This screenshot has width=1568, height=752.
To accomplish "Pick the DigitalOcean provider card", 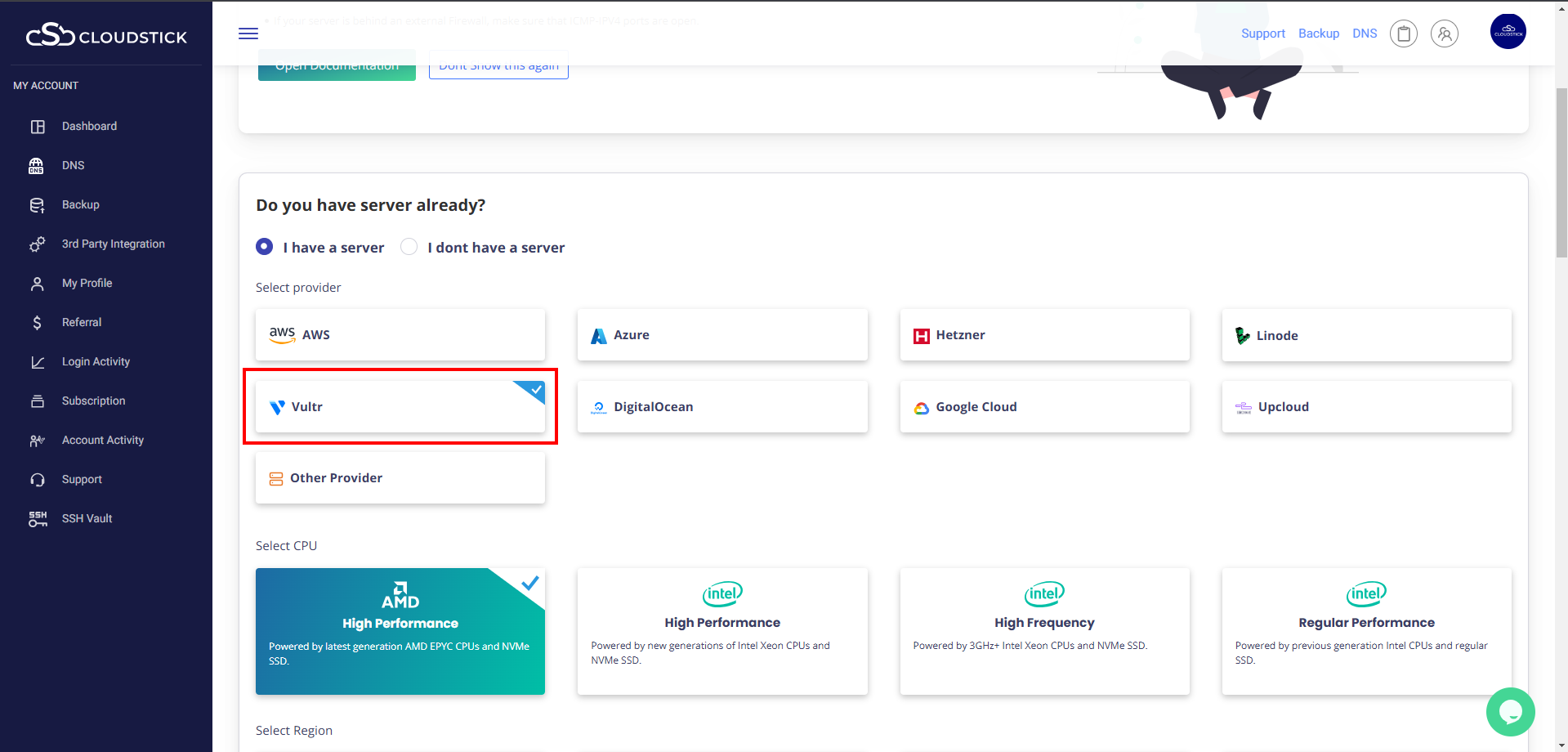I will [721, 407].
